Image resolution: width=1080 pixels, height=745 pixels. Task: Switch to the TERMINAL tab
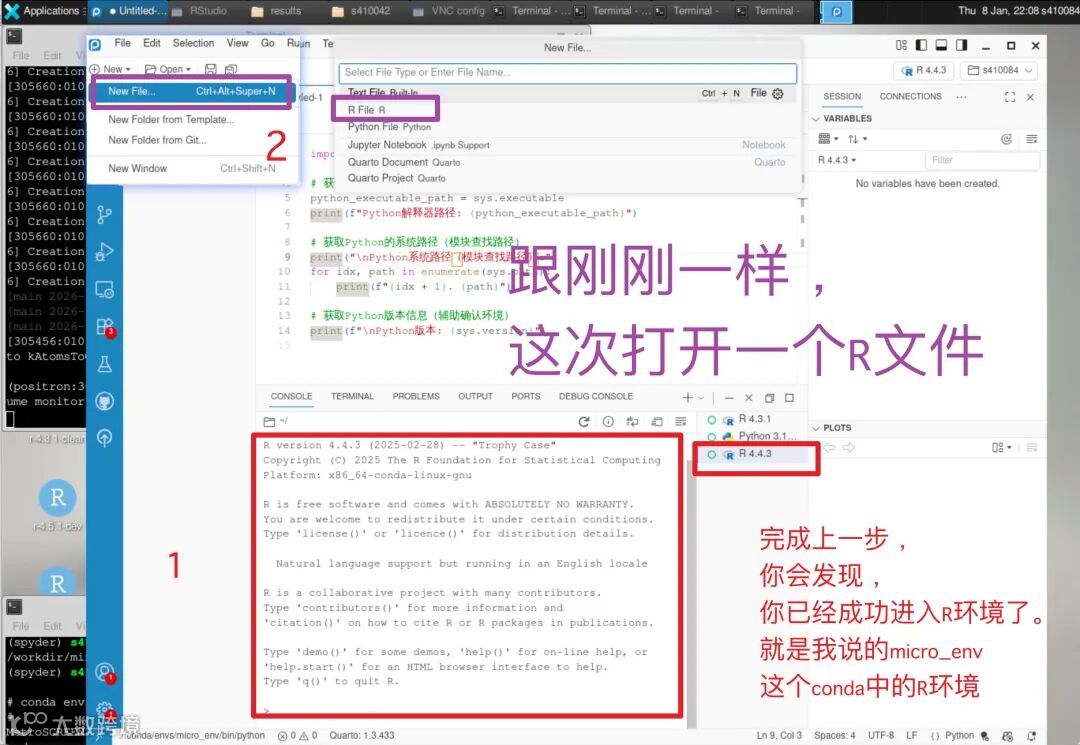(x=352, y=397)
